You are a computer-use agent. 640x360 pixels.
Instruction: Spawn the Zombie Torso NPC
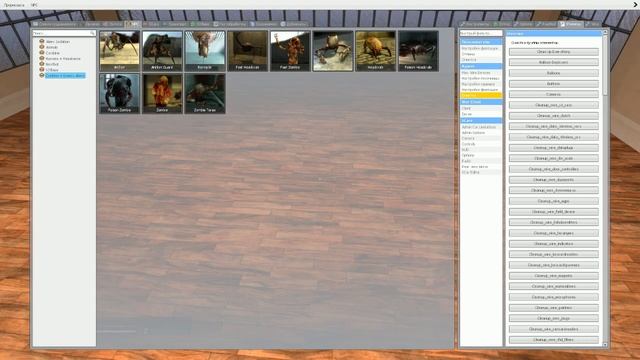(x=205, y=93)
